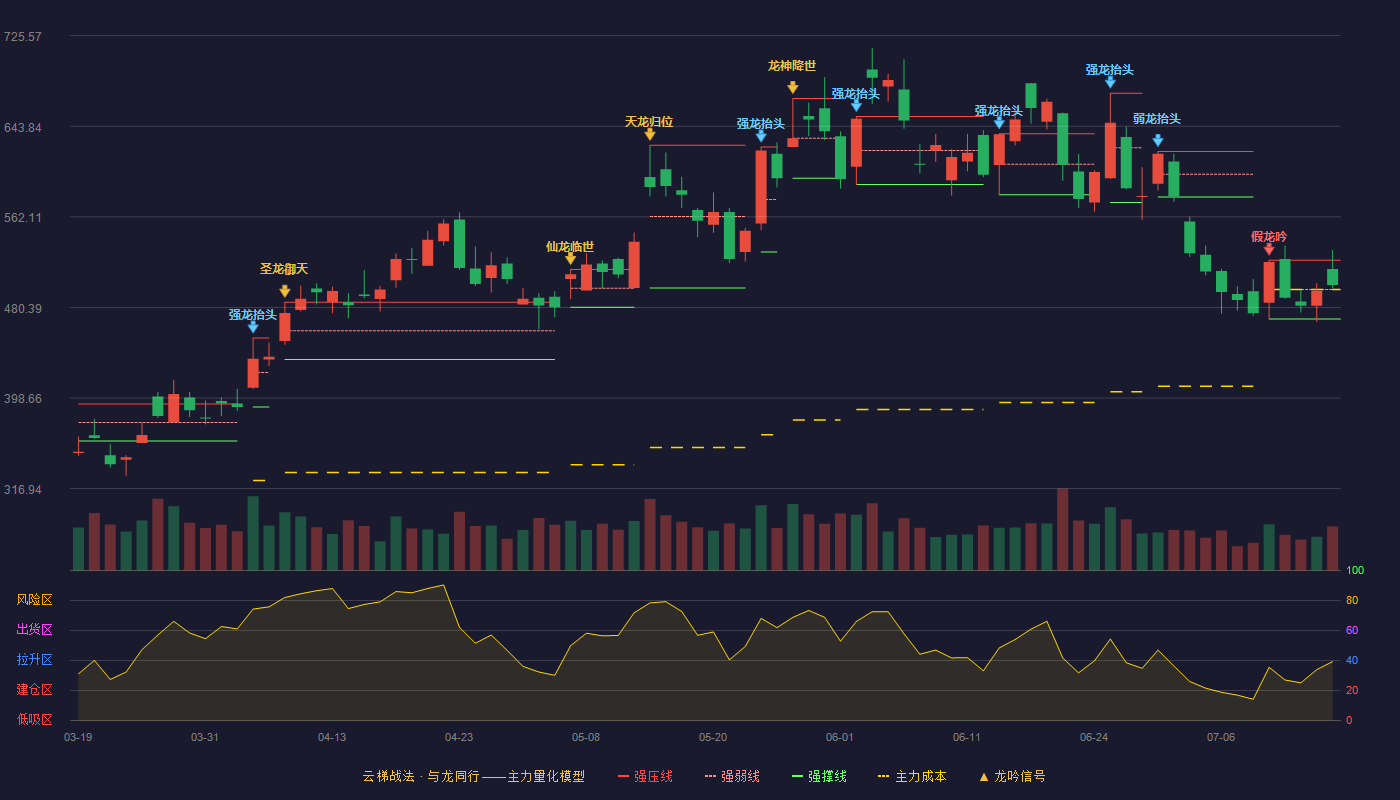1400x800 pixels.
Task: Click the yellow arrow under 龙神降世
Action: coord(793,88)
